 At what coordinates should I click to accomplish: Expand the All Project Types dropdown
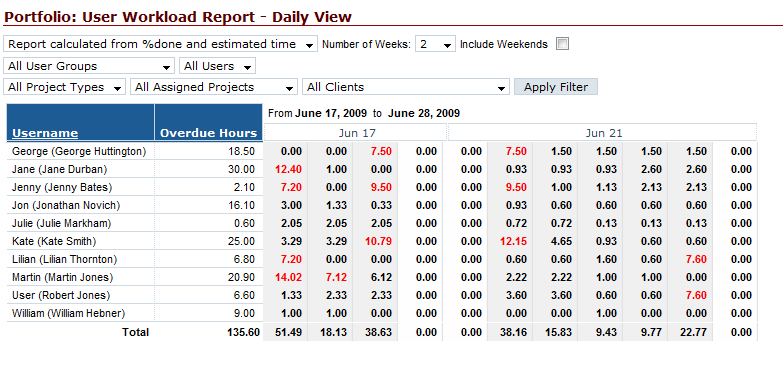(x=64, y=87)
